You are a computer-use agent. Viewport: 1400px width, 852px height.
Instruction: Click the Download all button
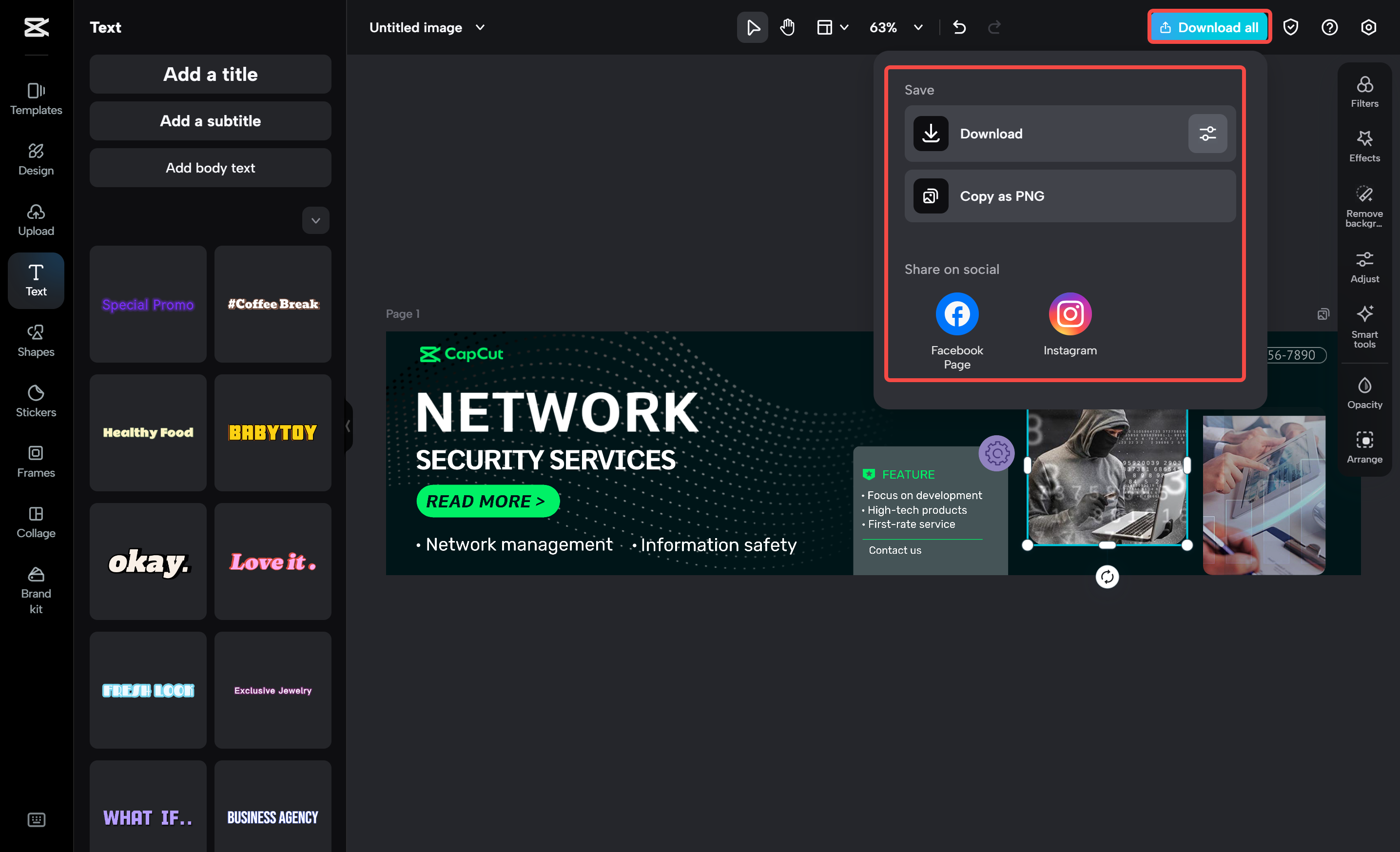1208,27
